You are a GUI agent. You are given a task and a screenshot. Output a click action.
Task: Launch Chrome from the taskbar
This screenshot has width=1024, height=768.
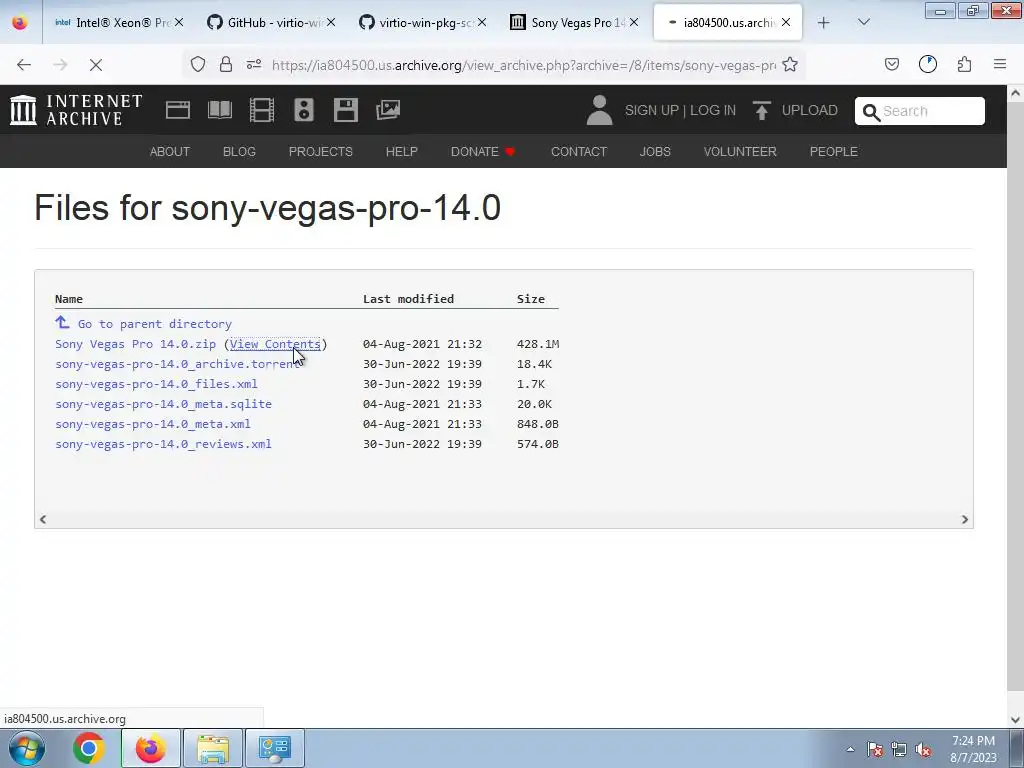[x=89, y=748]
